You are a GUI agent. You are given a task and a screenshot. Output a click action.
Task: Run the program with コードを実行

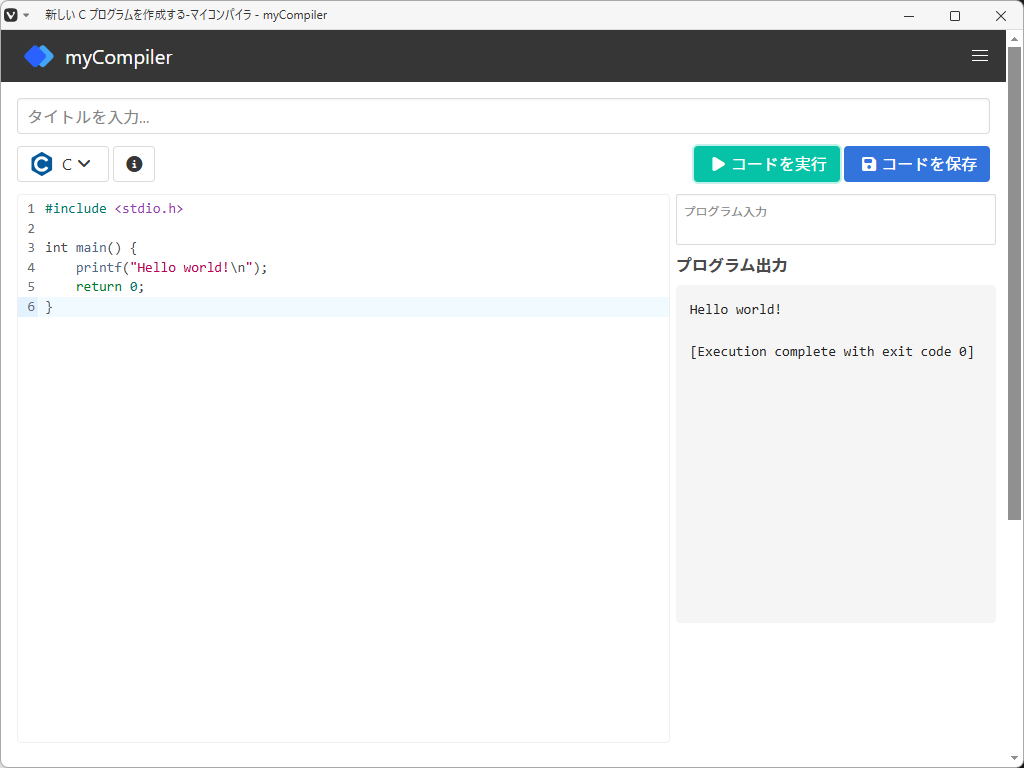point(767,164)
